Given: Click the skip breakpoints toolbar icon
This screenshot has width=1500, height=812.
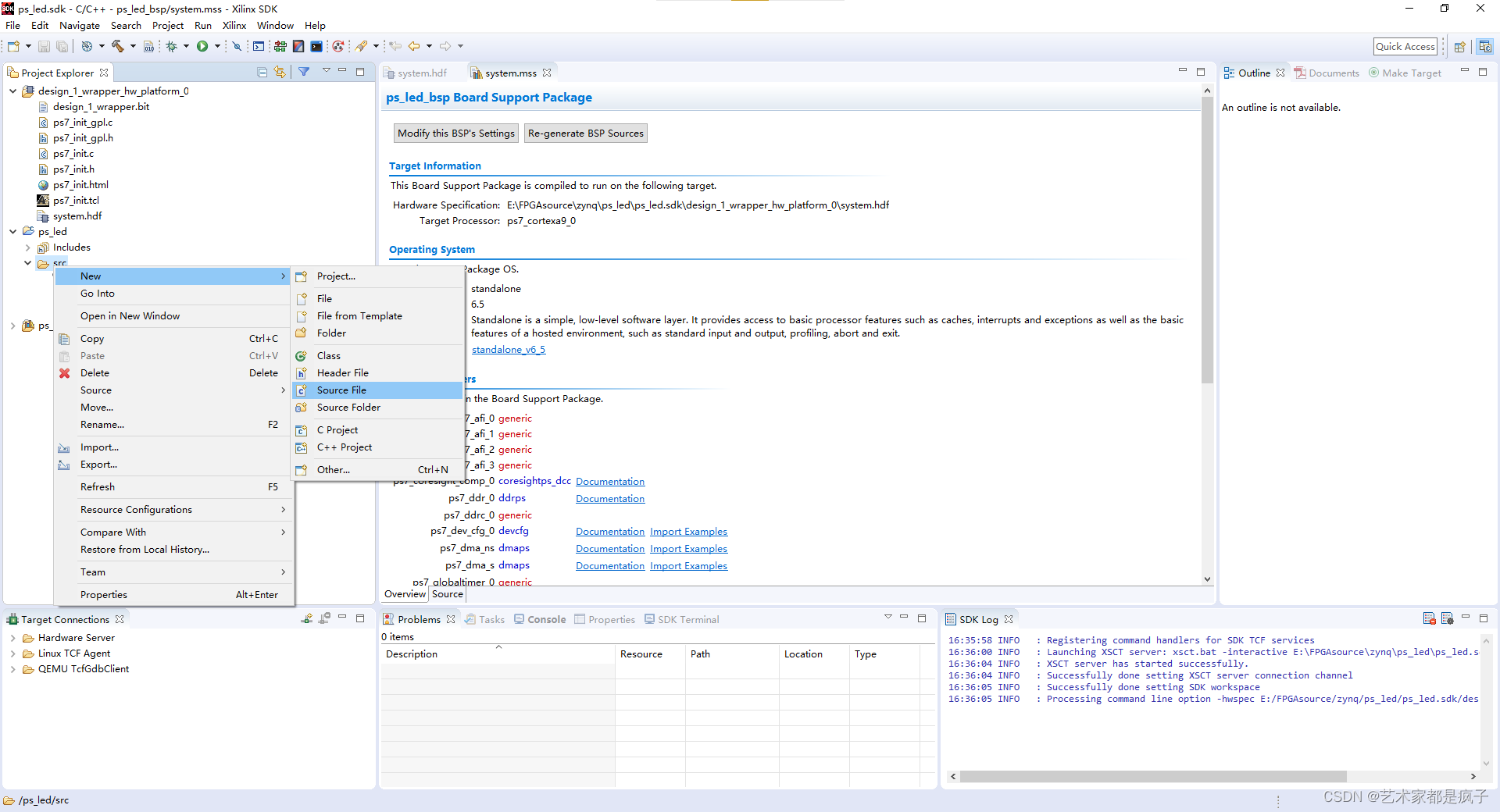Looking at the screenshot, I should (237, 46).
